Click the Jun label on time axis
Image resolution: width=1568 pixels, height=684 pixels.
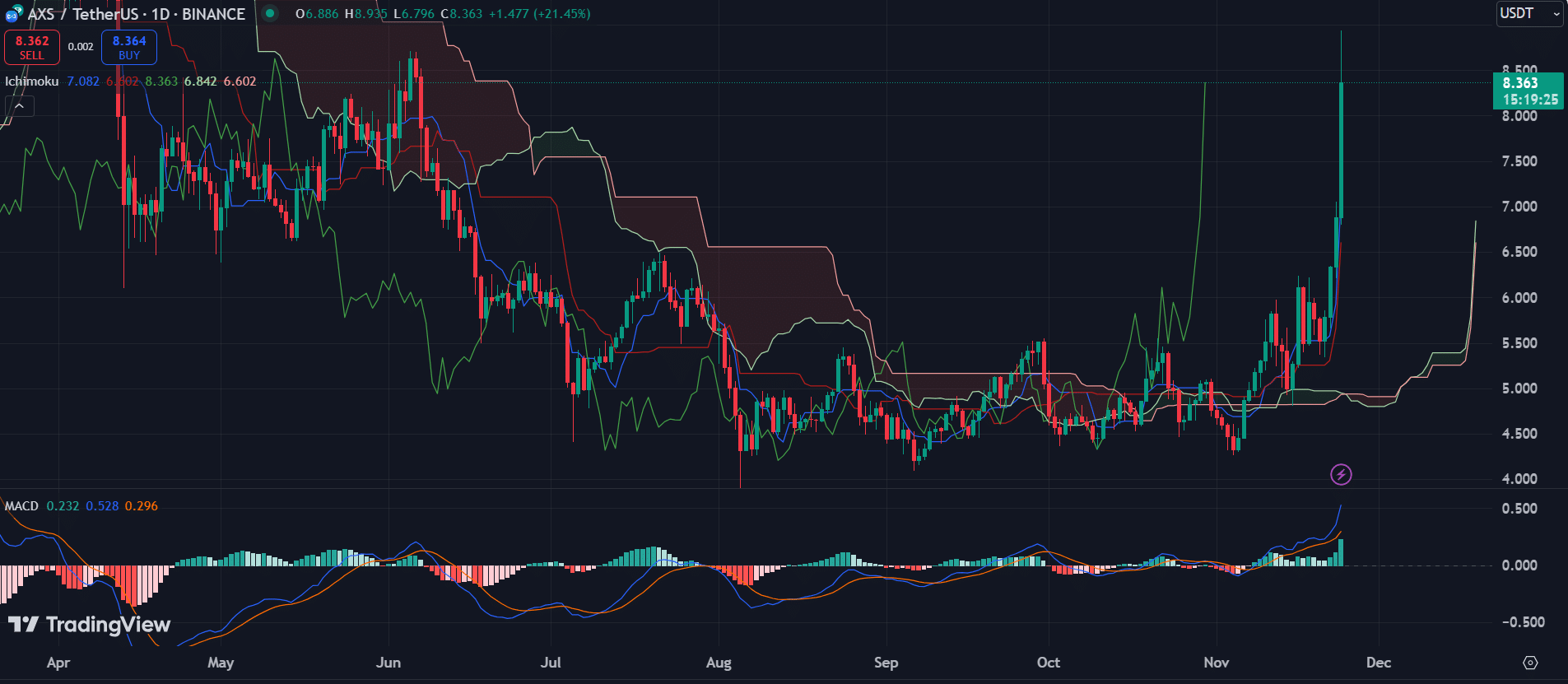389,663
